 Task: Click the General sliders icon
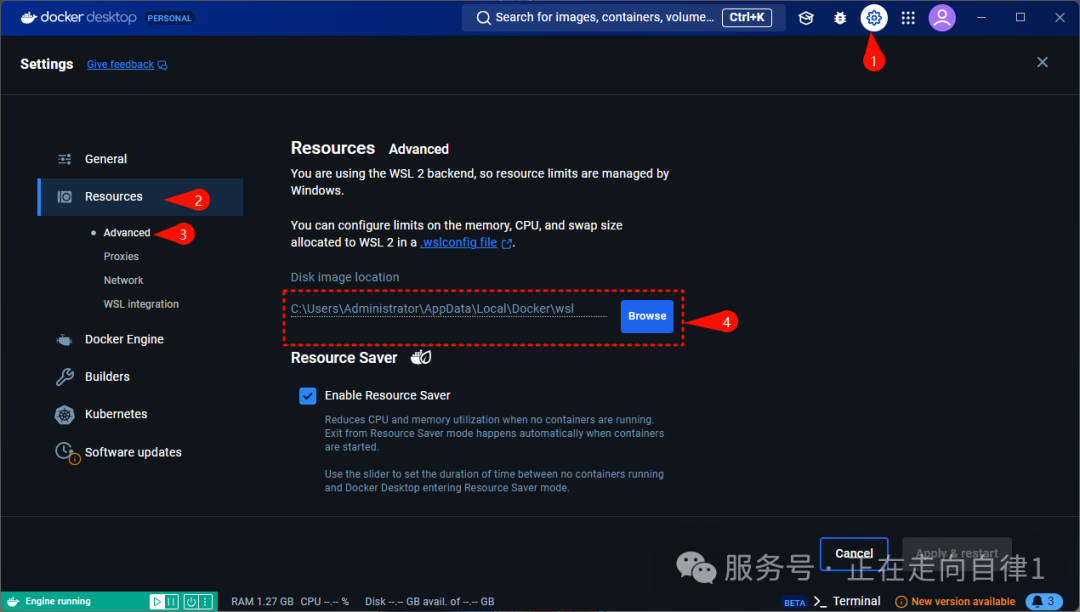(65, 159)
